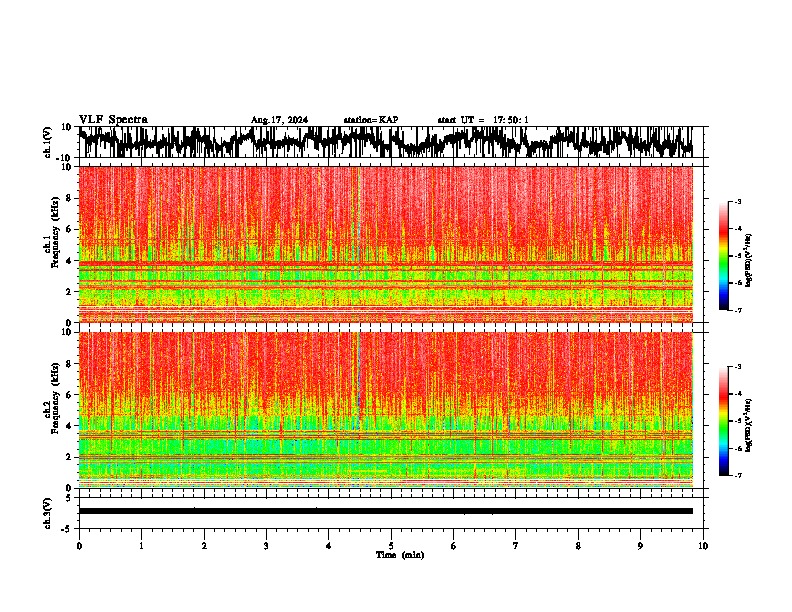Click the time axis tick label "5"
The image size is (792, 612).
click(x=391, y=546)
